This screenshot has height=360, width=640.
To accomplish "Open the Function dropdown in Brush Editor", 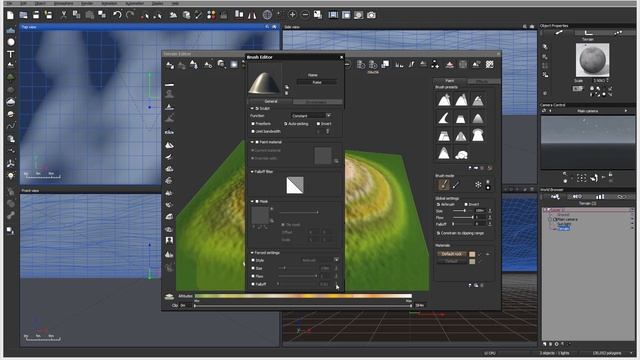I will coord(311,116).
